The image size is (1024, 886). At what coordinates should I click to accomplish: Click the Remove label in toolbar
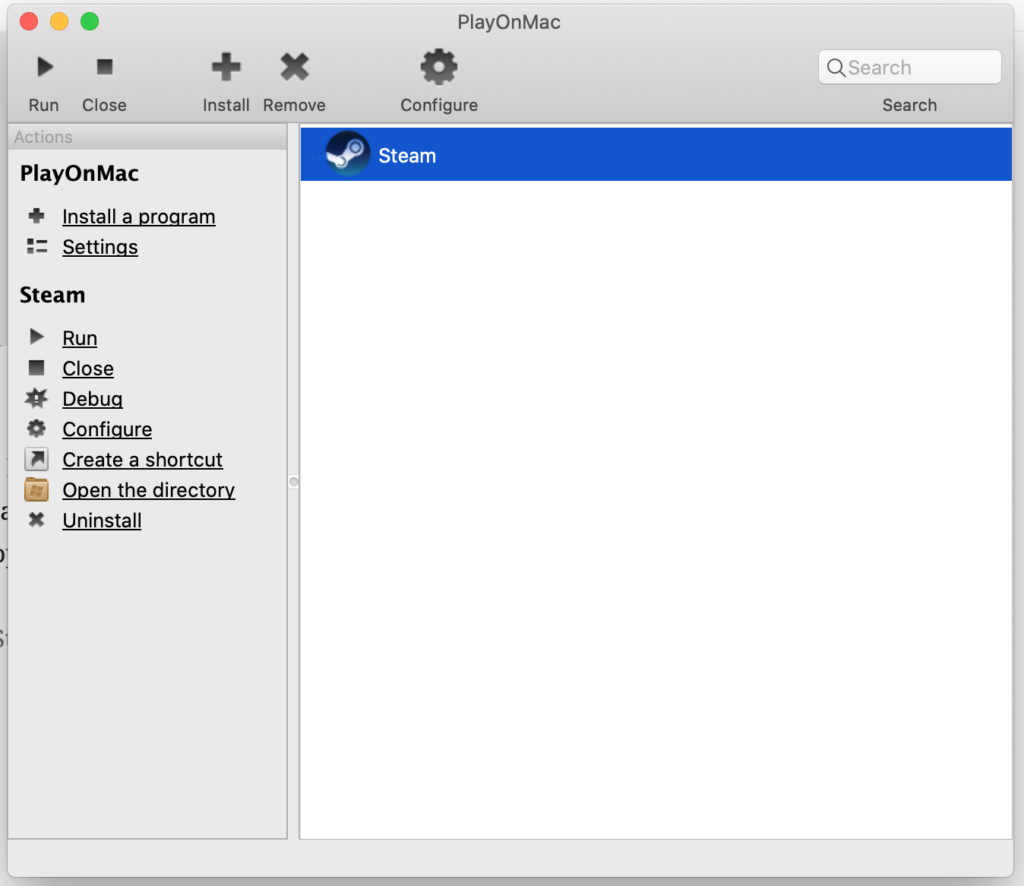(x=295, y=105)
